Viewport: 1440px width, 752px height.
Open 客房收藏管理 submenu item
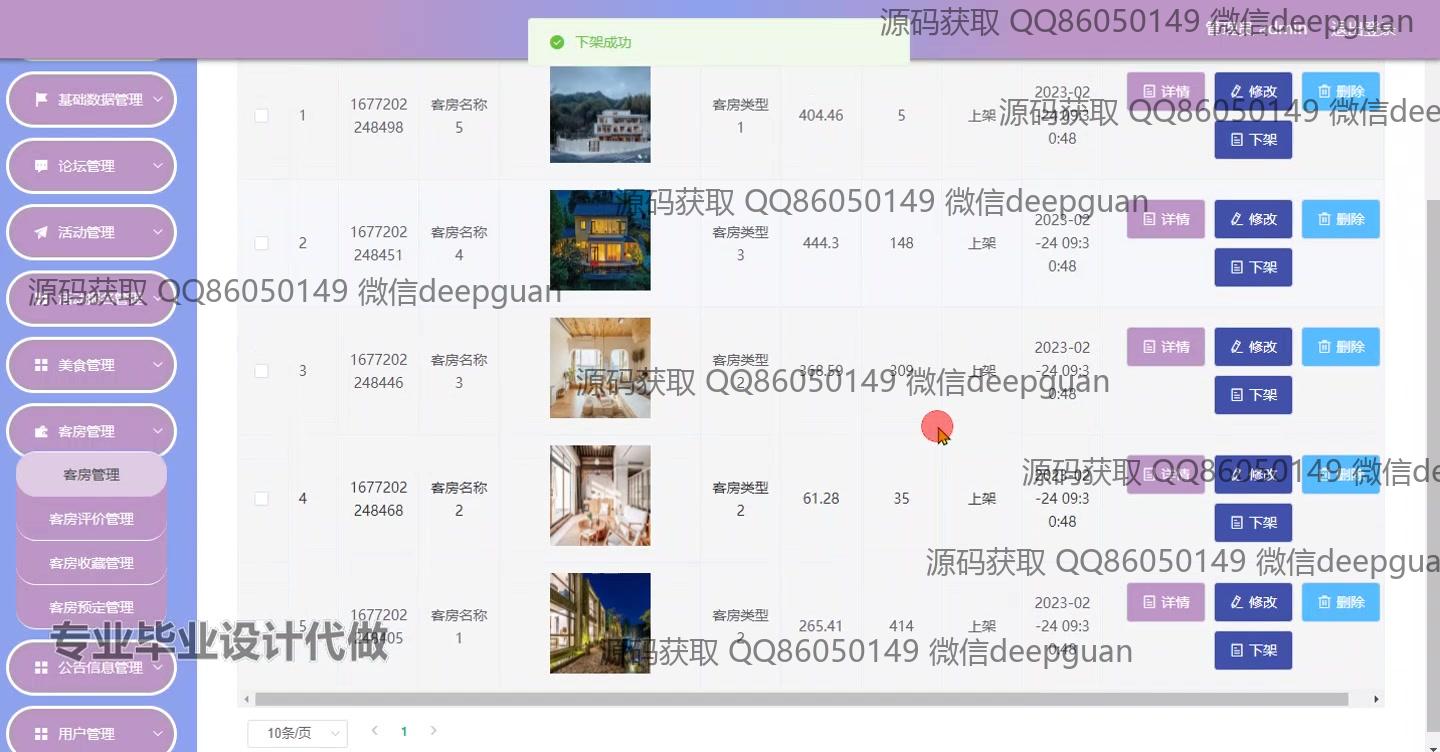[x=91, y=563]
